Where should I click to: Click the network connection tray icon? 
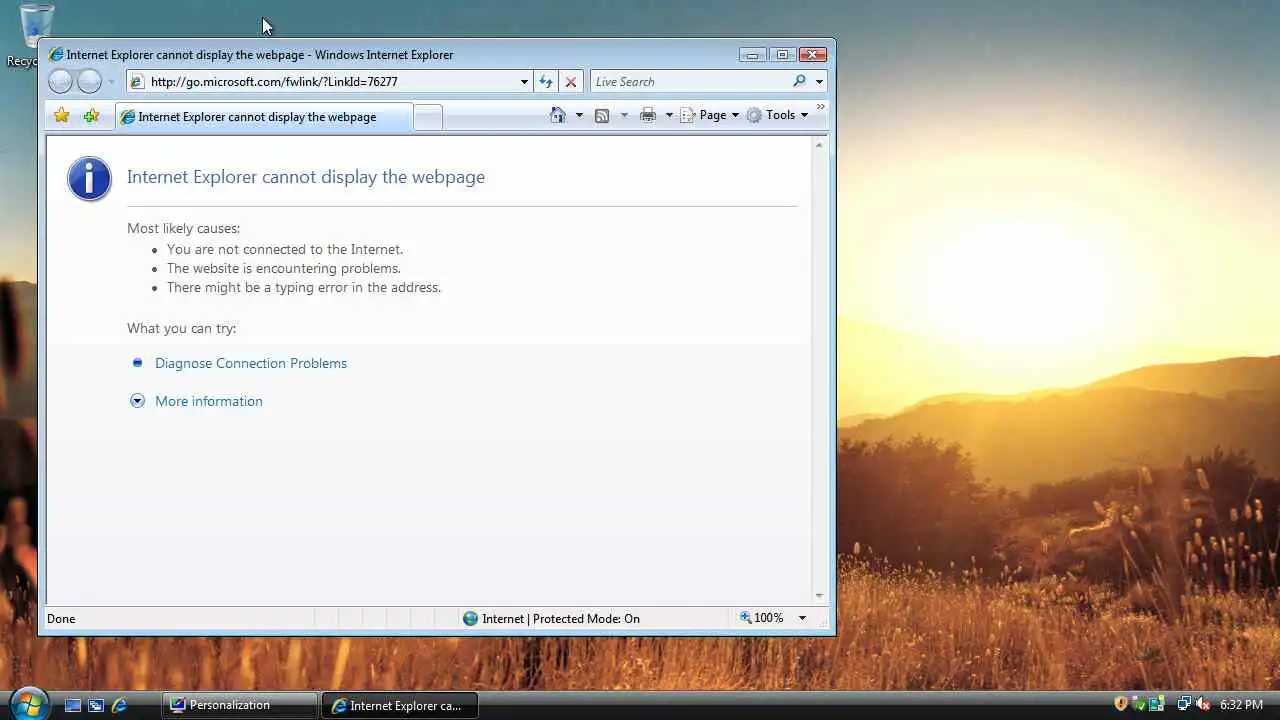coord(1184,704)
